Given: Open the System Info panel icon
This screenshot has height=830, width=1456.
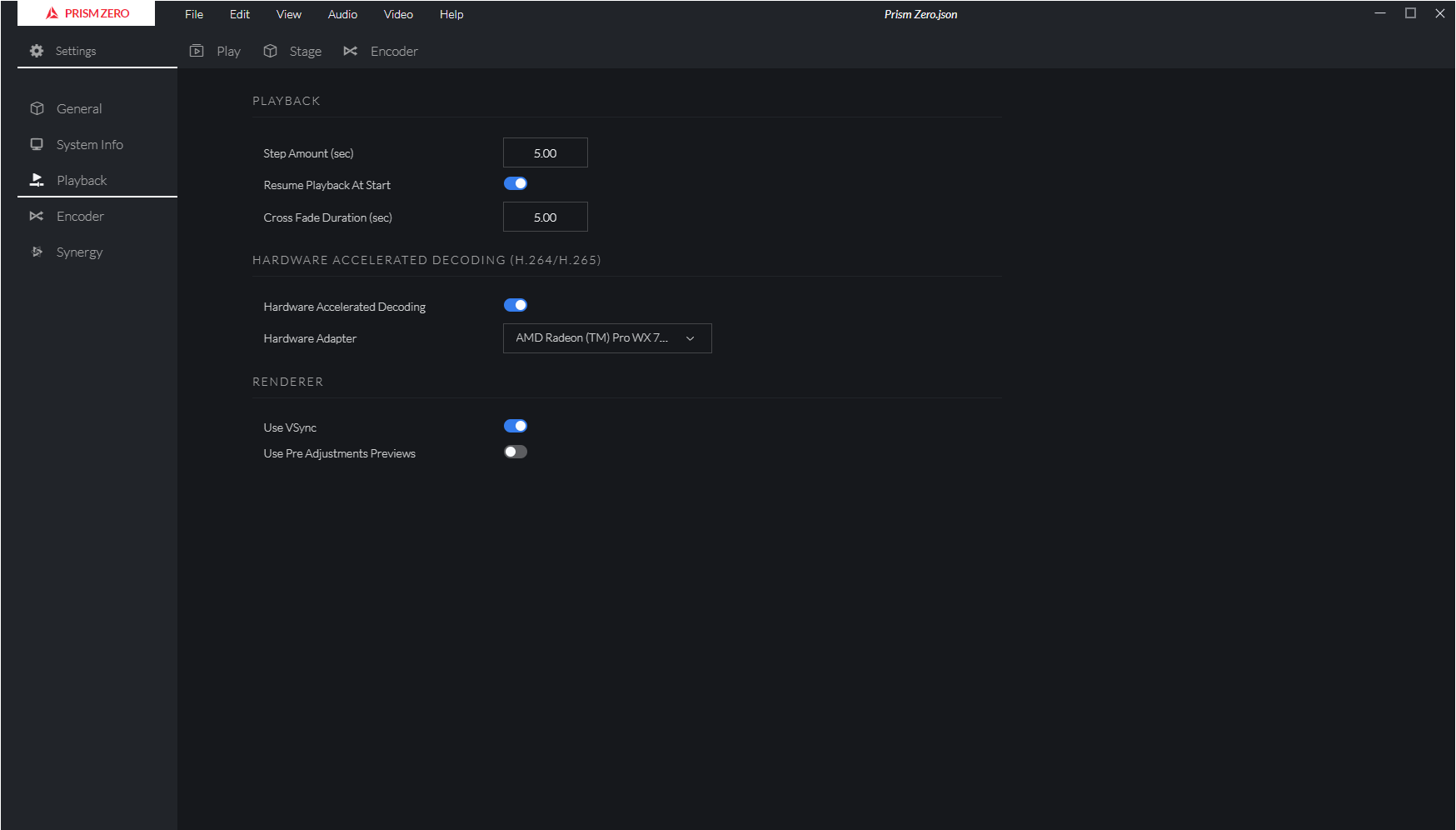Looking at the screenshot, I should pyautogui.click(x=37, y=144).
